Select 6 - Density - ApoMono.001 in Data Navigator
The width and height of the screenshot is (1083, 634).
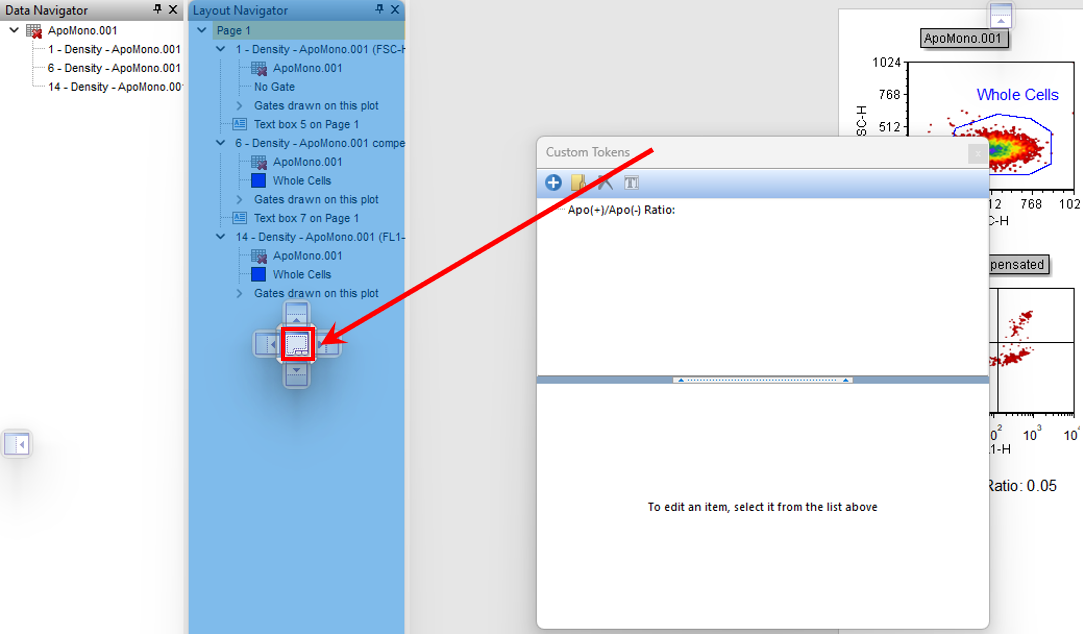coord(114,68)
